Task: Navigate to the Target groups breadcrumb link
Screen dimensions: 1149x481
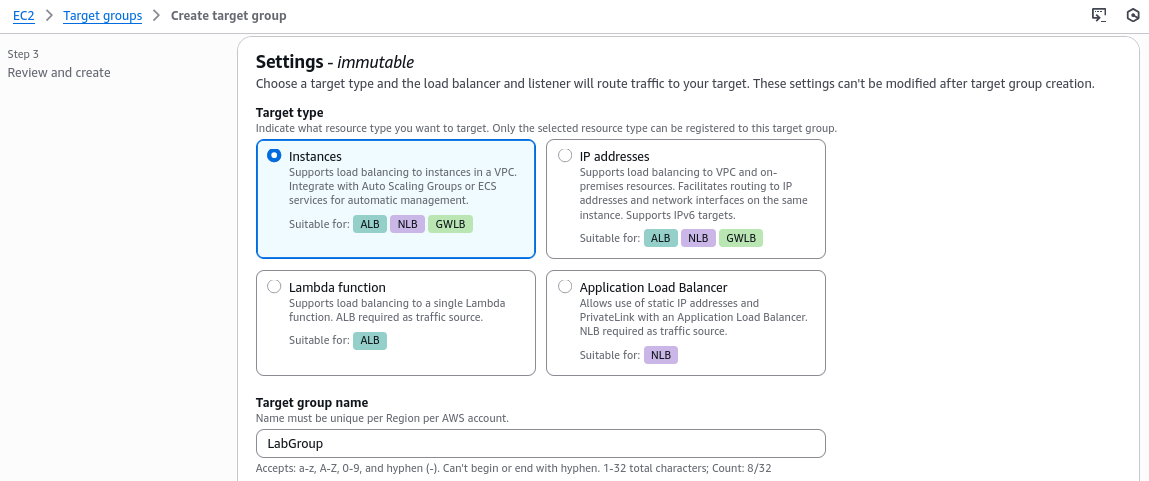Action: click(x=103, y=16)
